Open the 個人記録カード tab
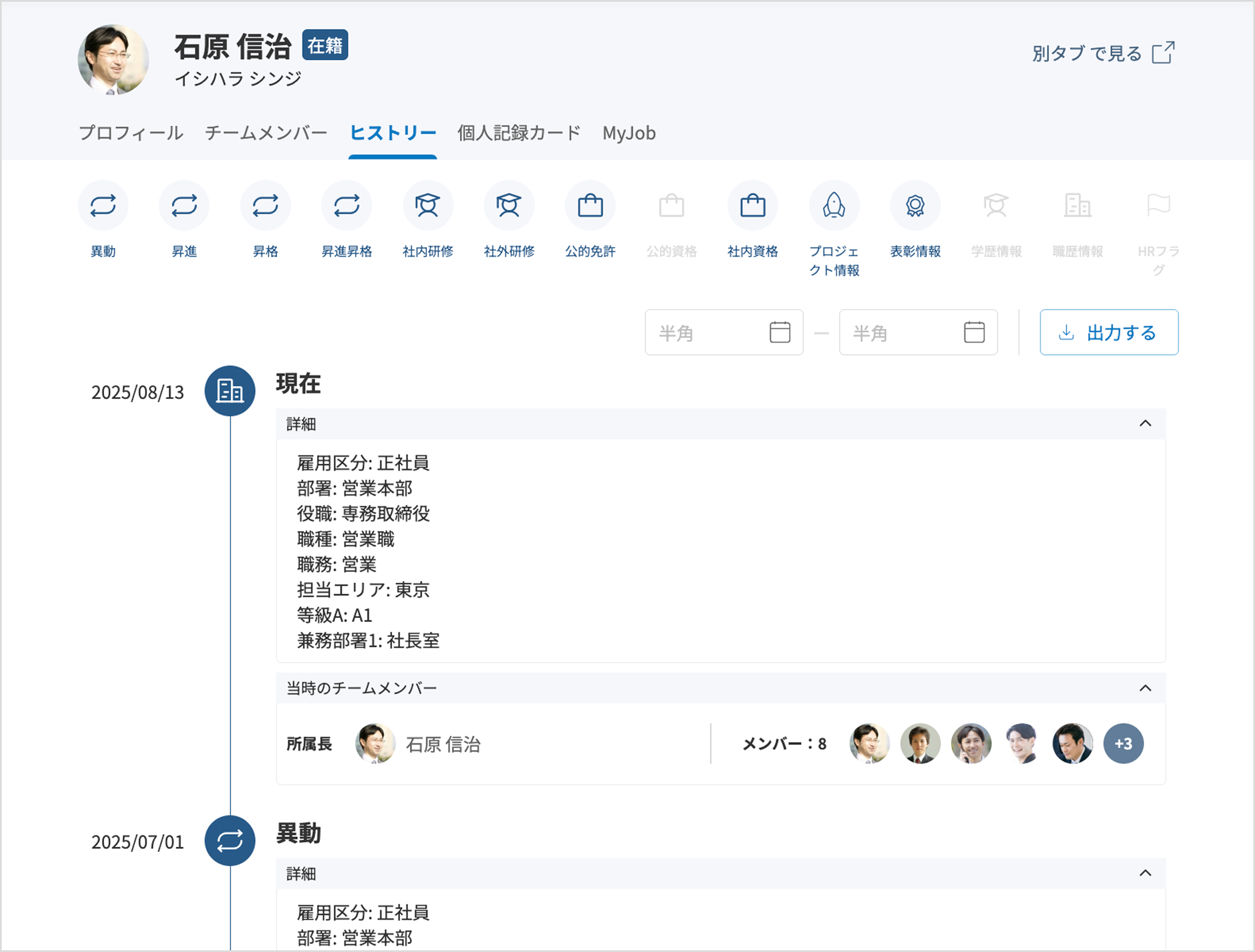Screen dimensions: 1255x952 [x=519, y=133]
